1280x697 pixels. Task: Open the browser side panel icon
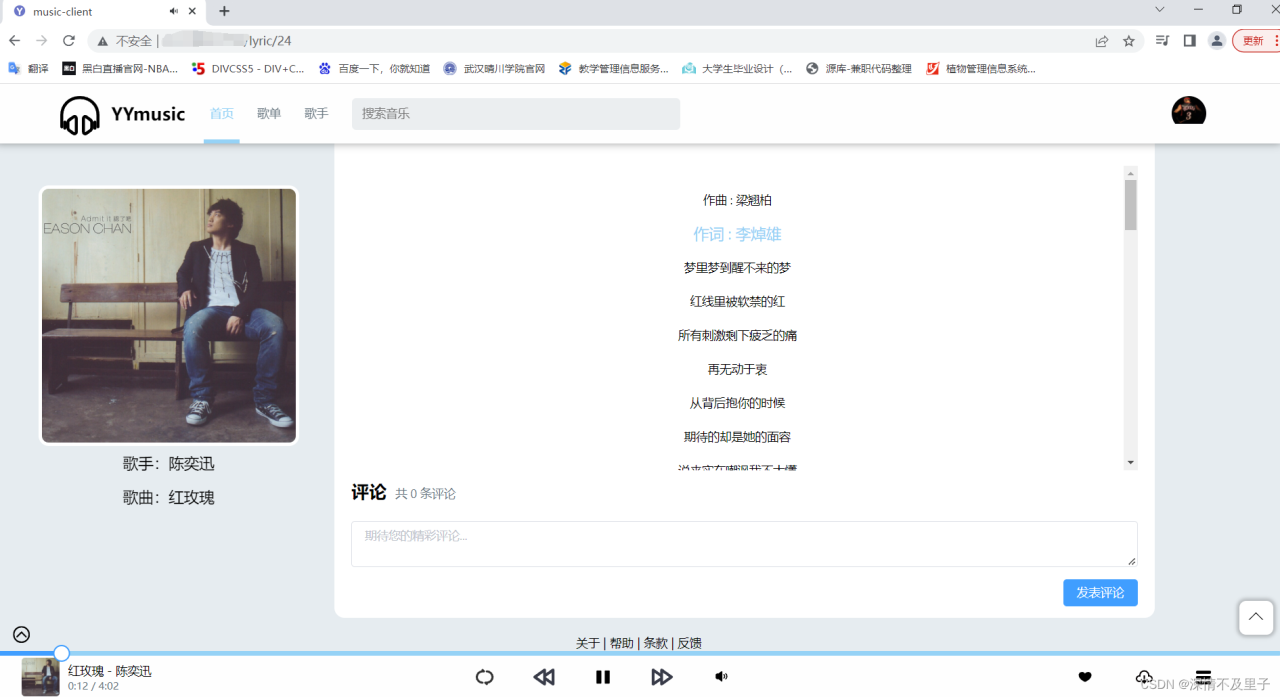tap(1189, 41)
